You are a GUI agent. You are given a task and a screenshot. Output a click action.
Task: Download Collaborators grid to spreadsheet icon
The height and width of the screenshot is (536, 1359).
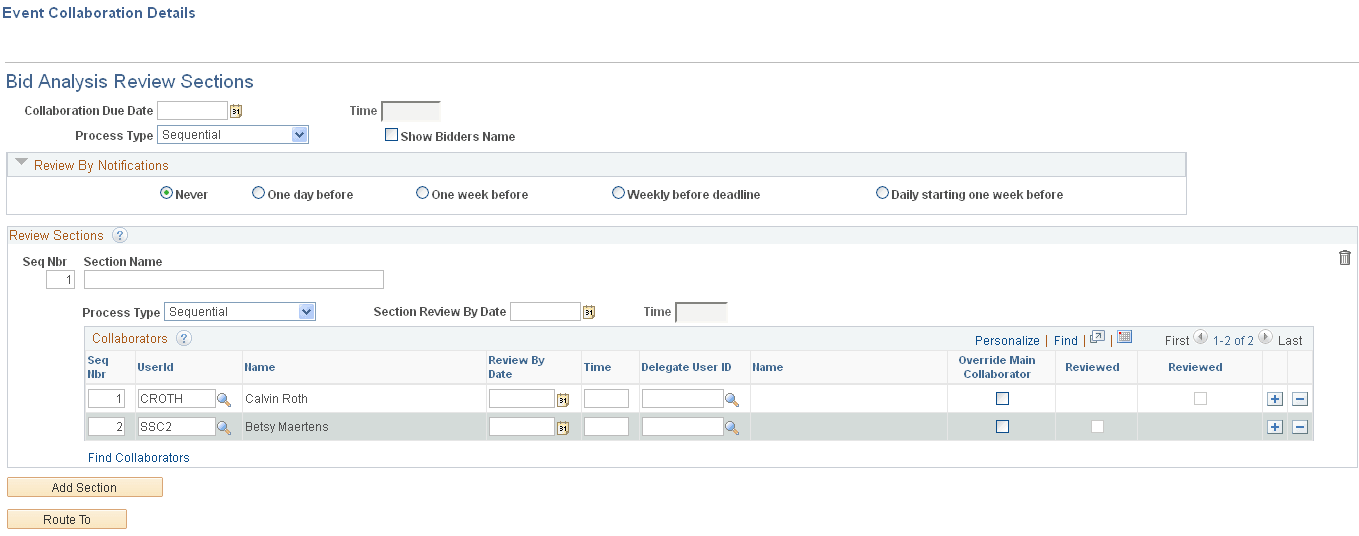pyautogui.click(x=1124, y=337)
